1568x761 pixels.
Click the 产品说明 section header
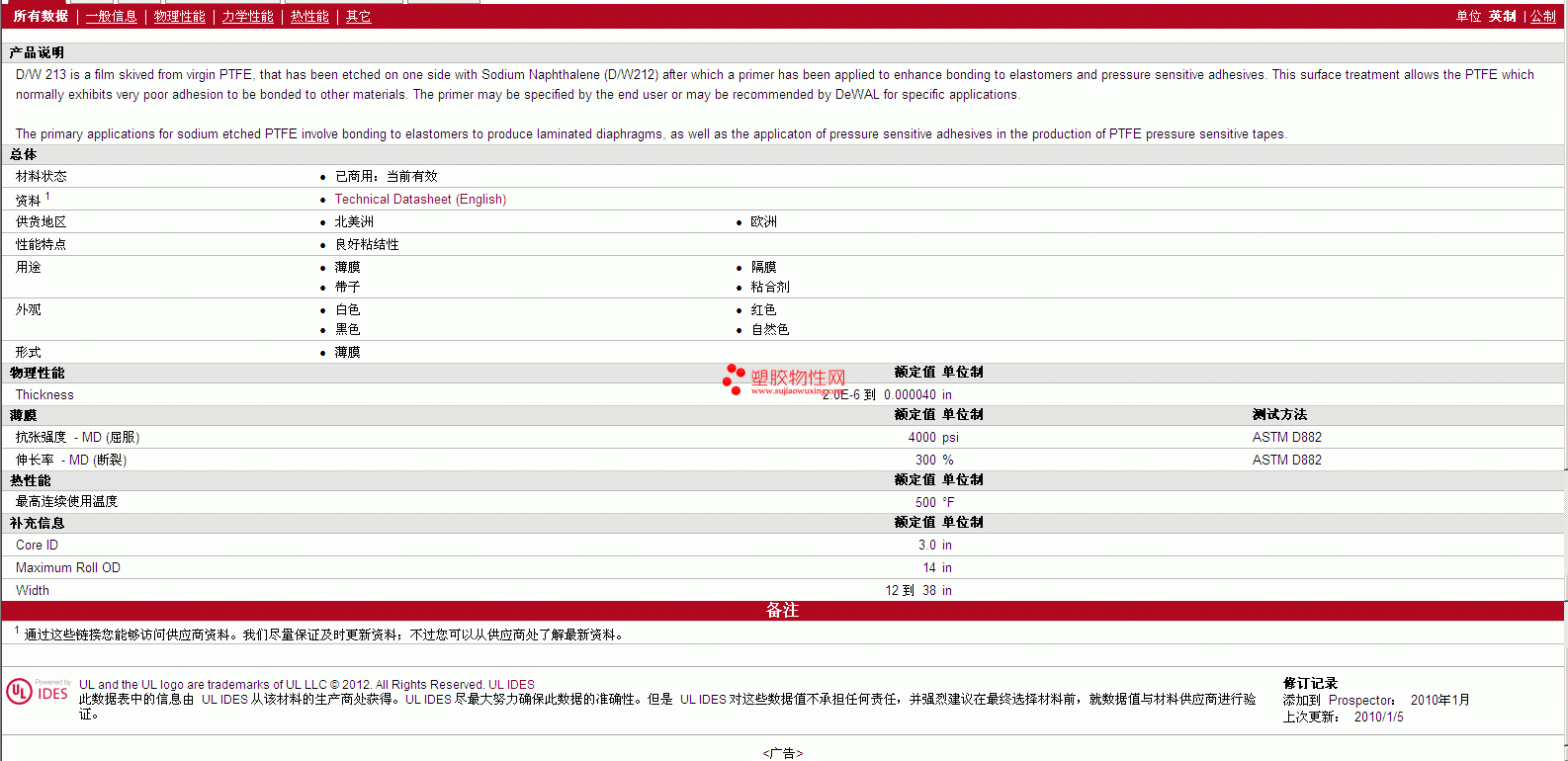point(37,52)
